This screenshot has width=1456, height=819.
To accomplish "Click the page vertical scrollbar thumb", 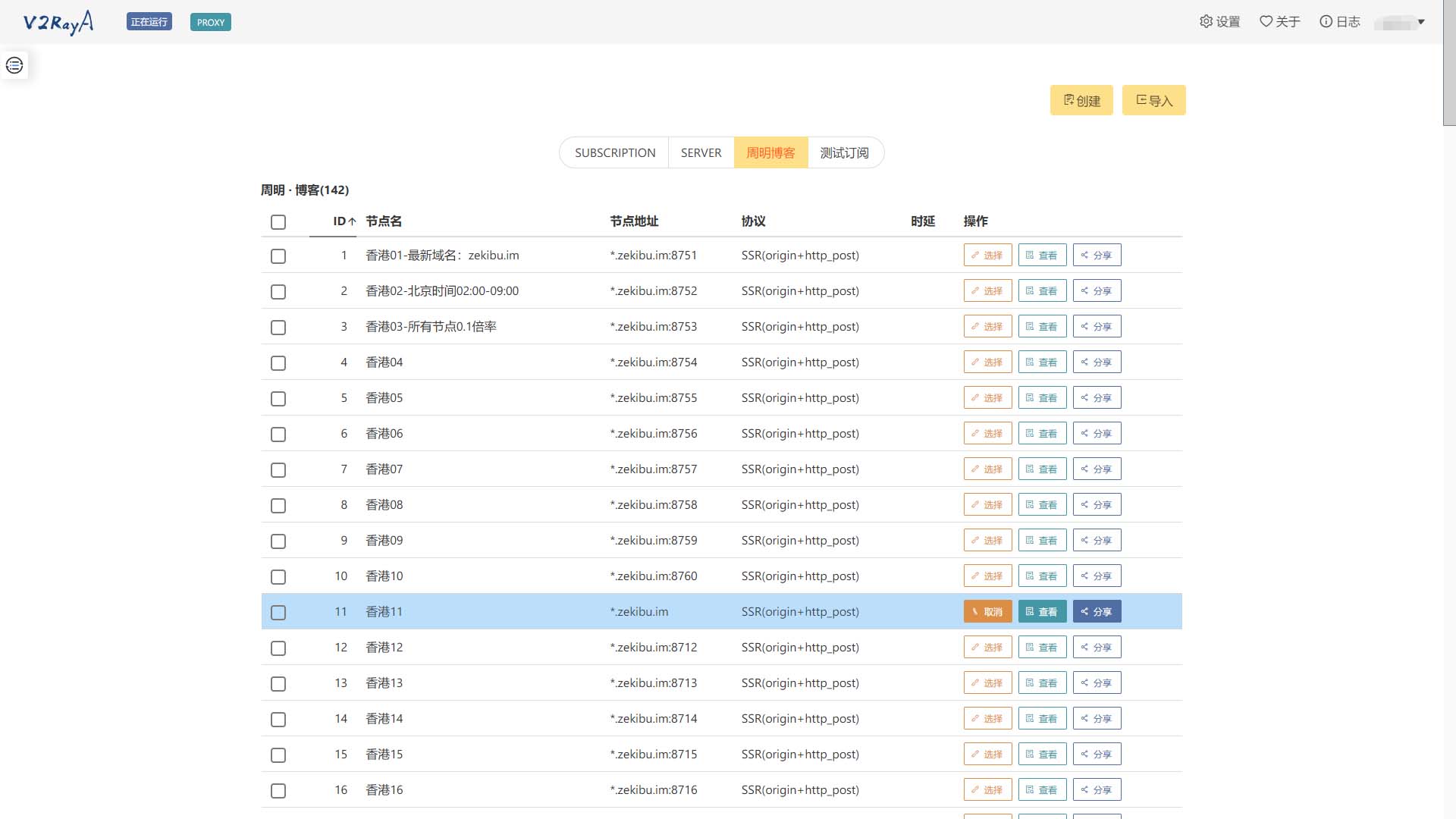I will point(1449,62).
